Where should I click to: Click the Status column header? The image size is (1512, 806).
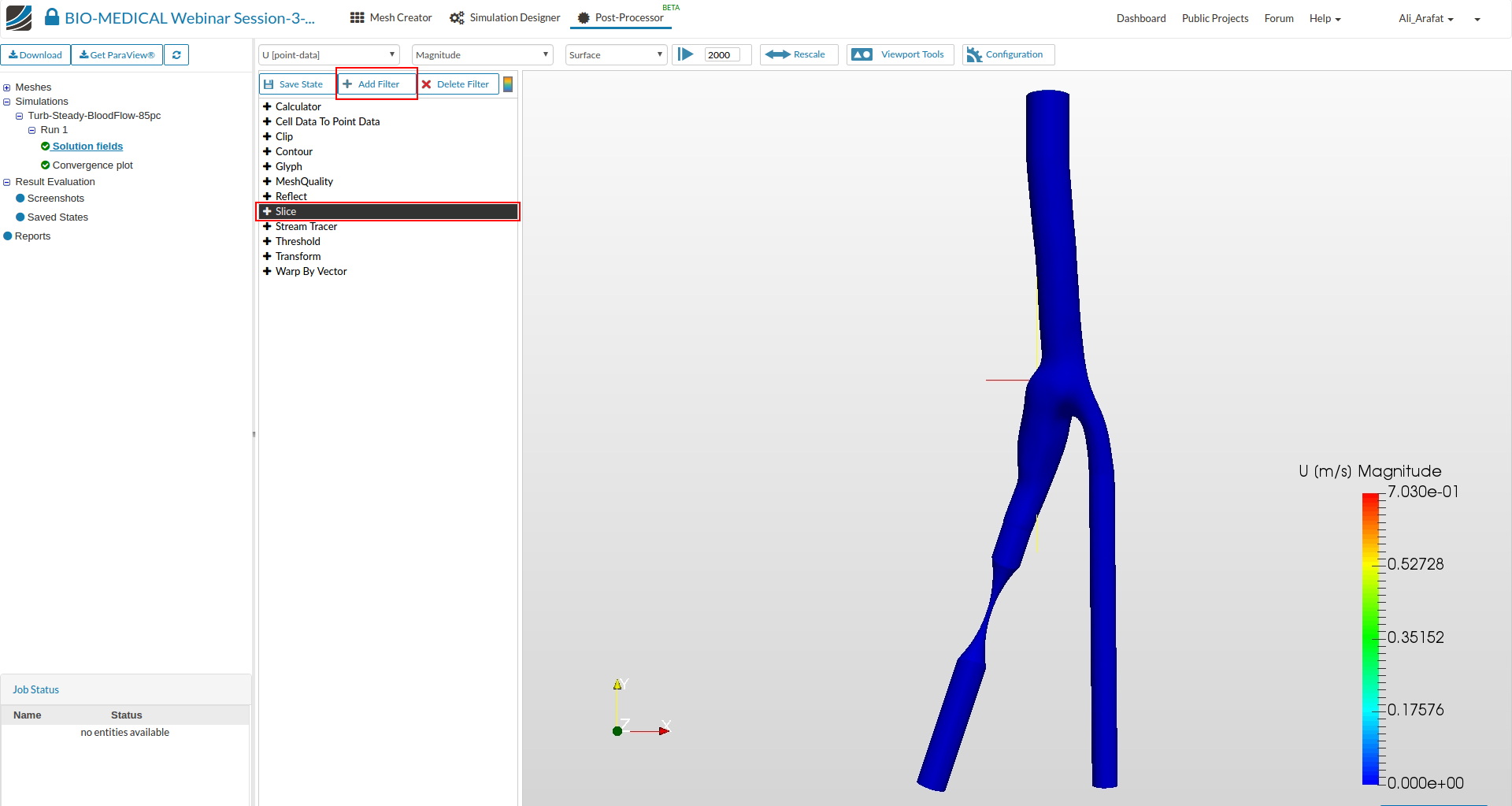(x=126, y=715)
